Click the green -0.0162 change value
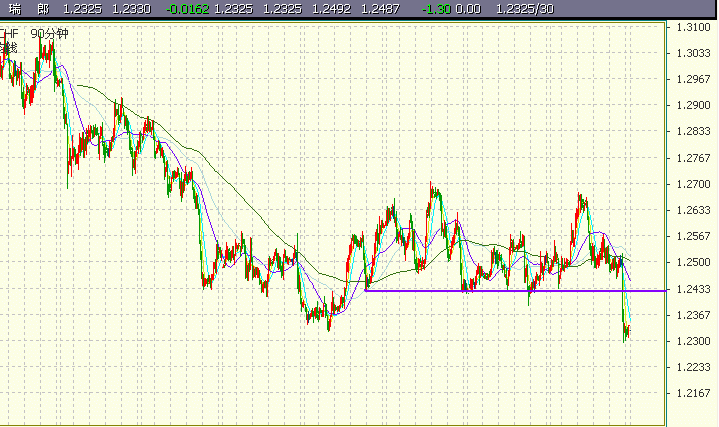The image size is (719, 427). 189,8
